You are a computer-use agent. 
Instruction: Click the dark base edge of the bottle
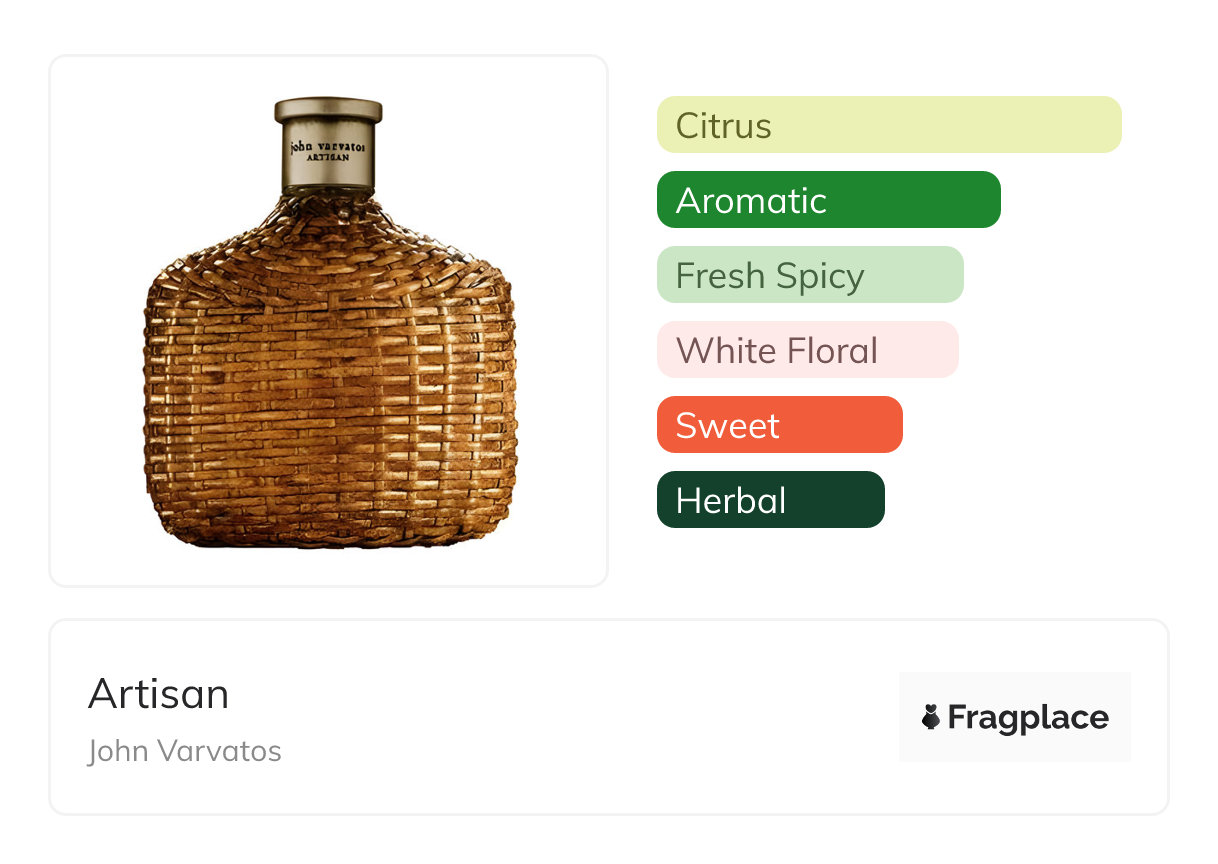(x=329, y=544)
